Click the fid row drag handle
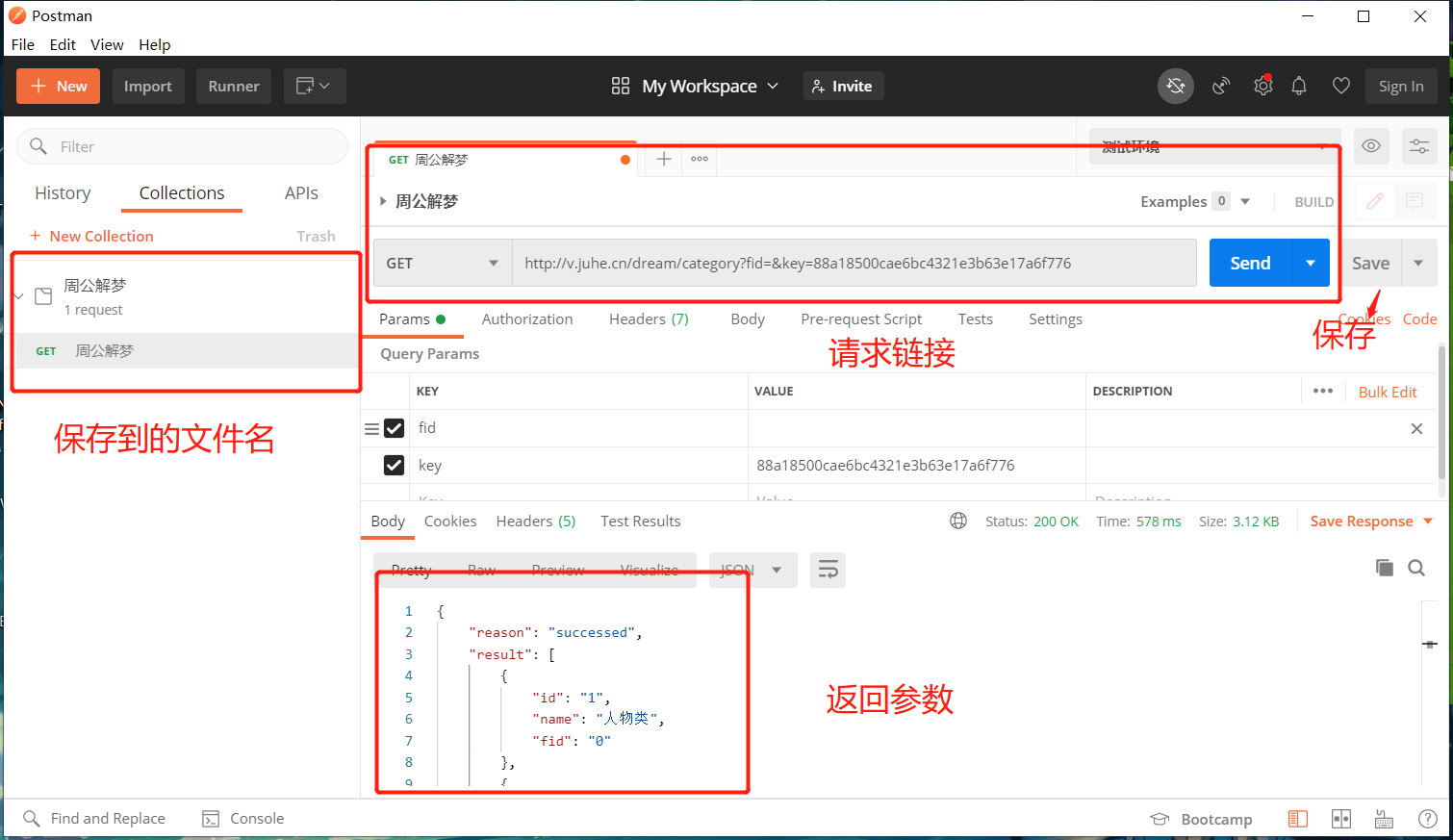The image size is (1453, 840). [371, 429]
